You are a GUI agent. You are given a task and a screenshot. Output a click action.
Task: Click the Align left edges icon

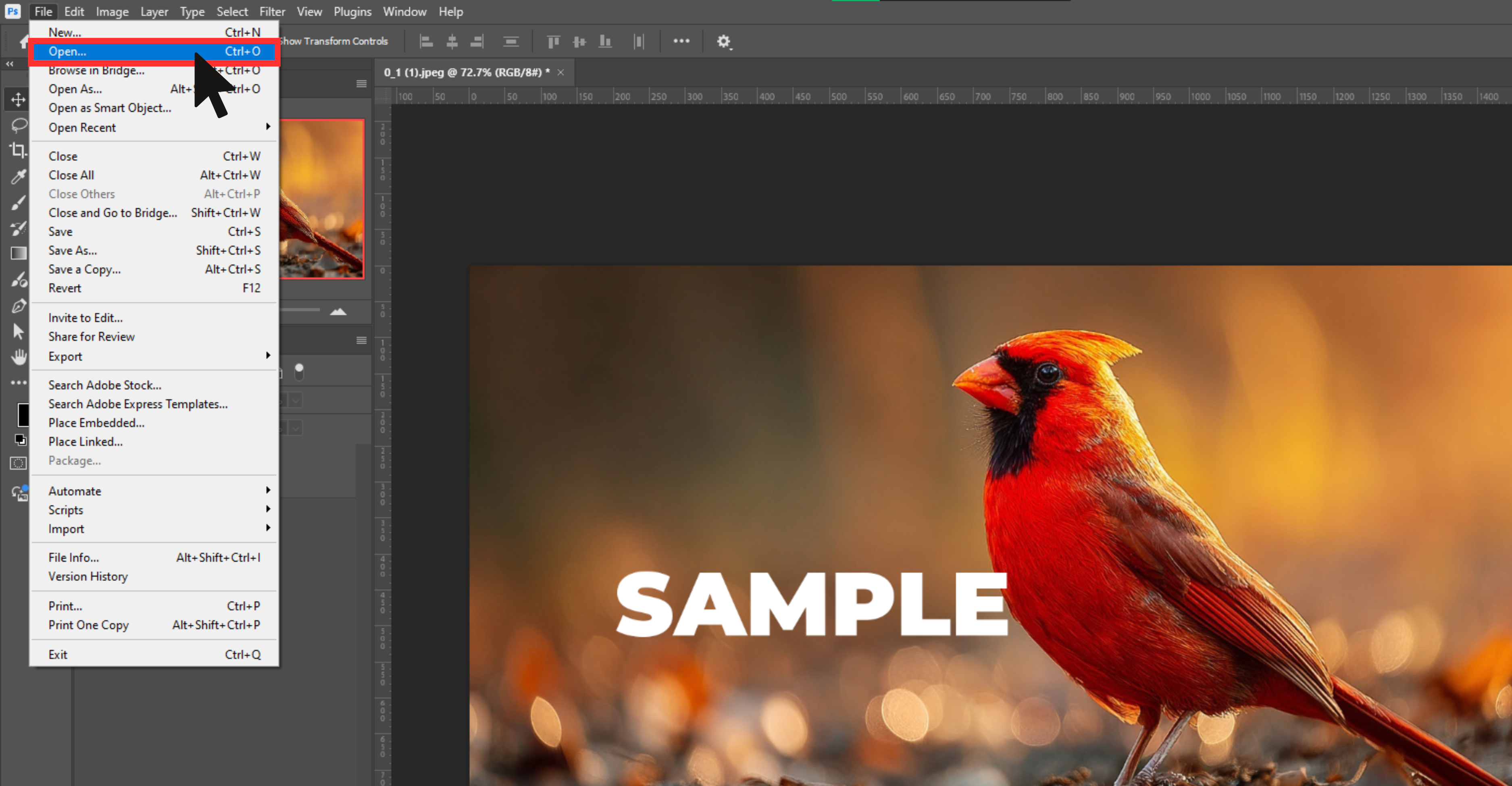pyautogui.click(x=426, y=41)
